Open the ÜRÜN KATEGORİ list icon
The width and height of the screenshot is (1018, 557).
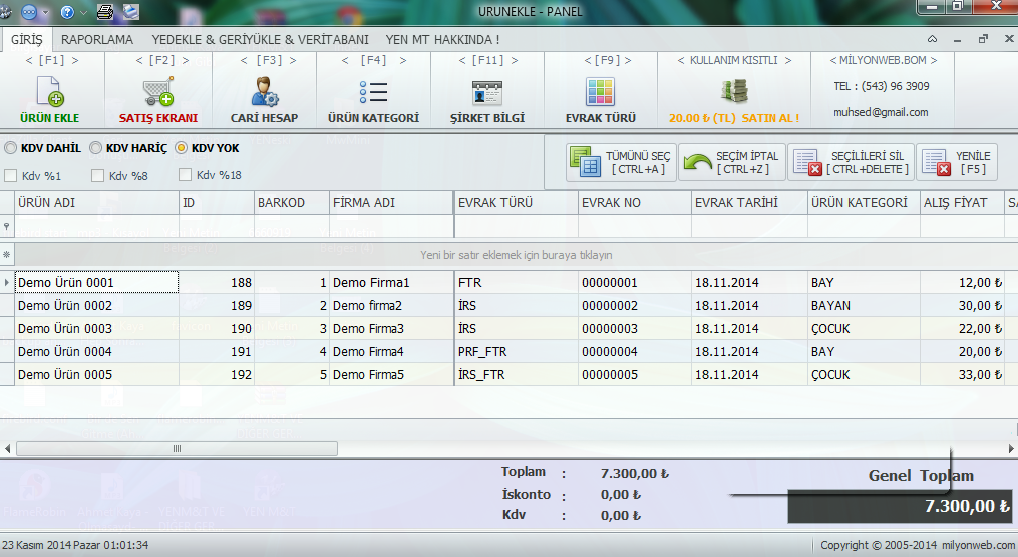(373, 92)
